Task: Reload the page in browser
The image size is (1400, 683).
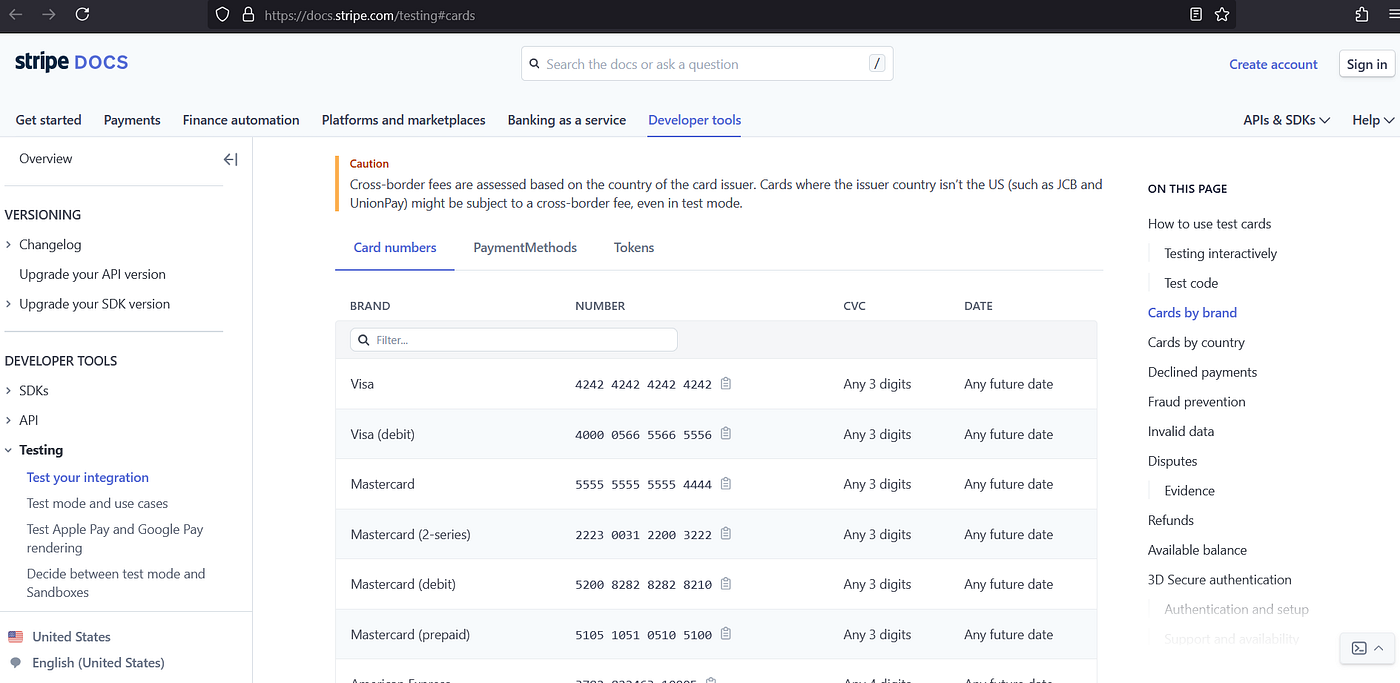Action: click(x=82, y=15)
